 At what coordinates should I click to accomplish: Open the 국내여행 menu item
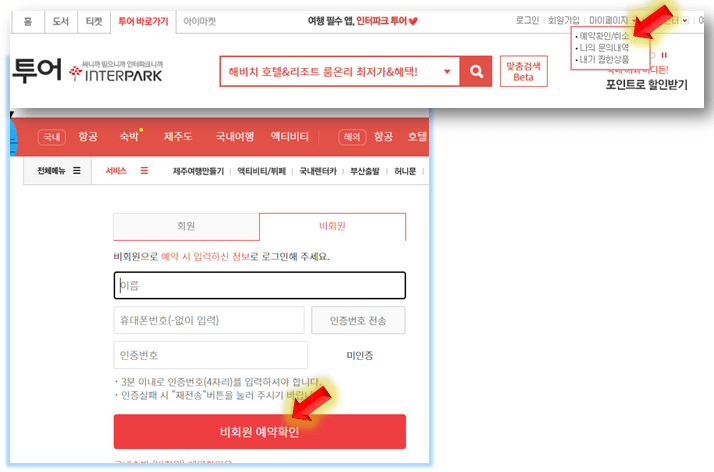point(235,137)
